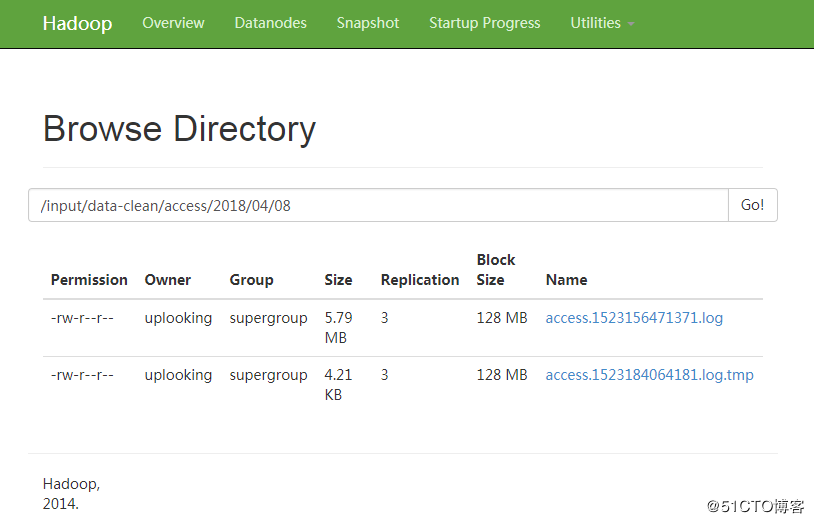Click the Permission column header
814x523 pixels.
[x=89, y=280]
